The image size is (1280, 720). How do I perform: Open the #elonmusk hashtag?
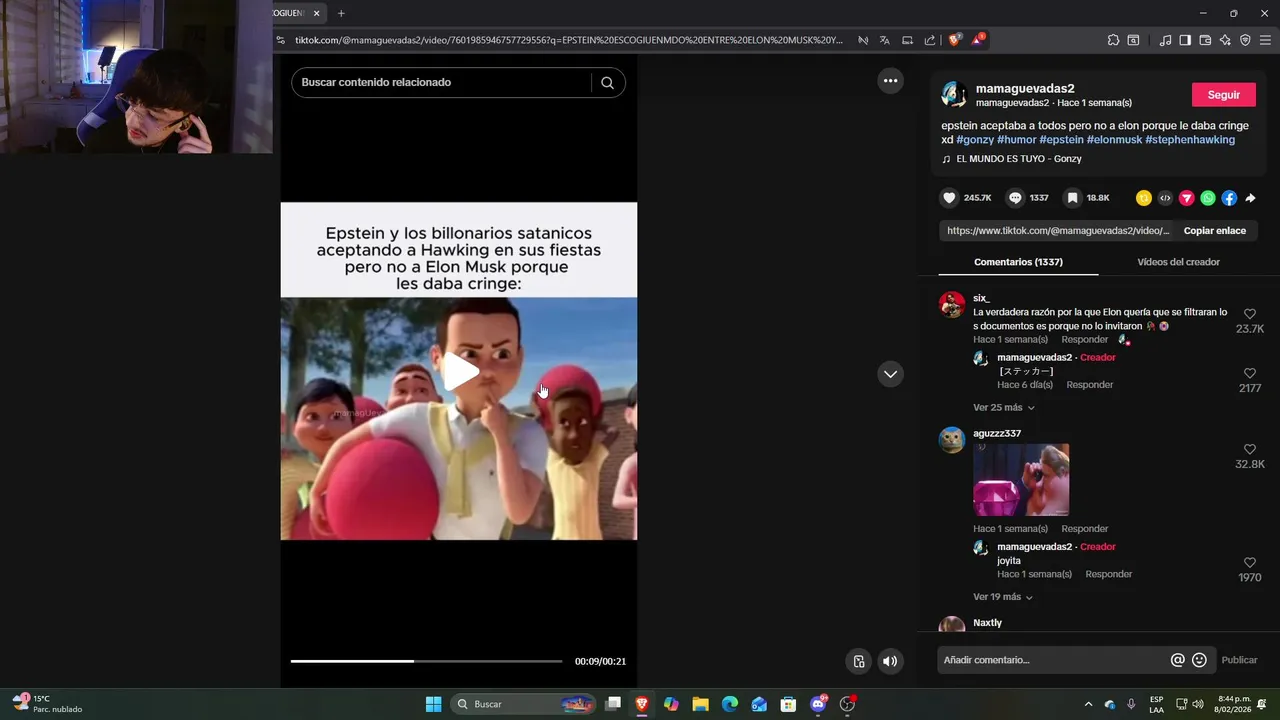(1114, 140)
